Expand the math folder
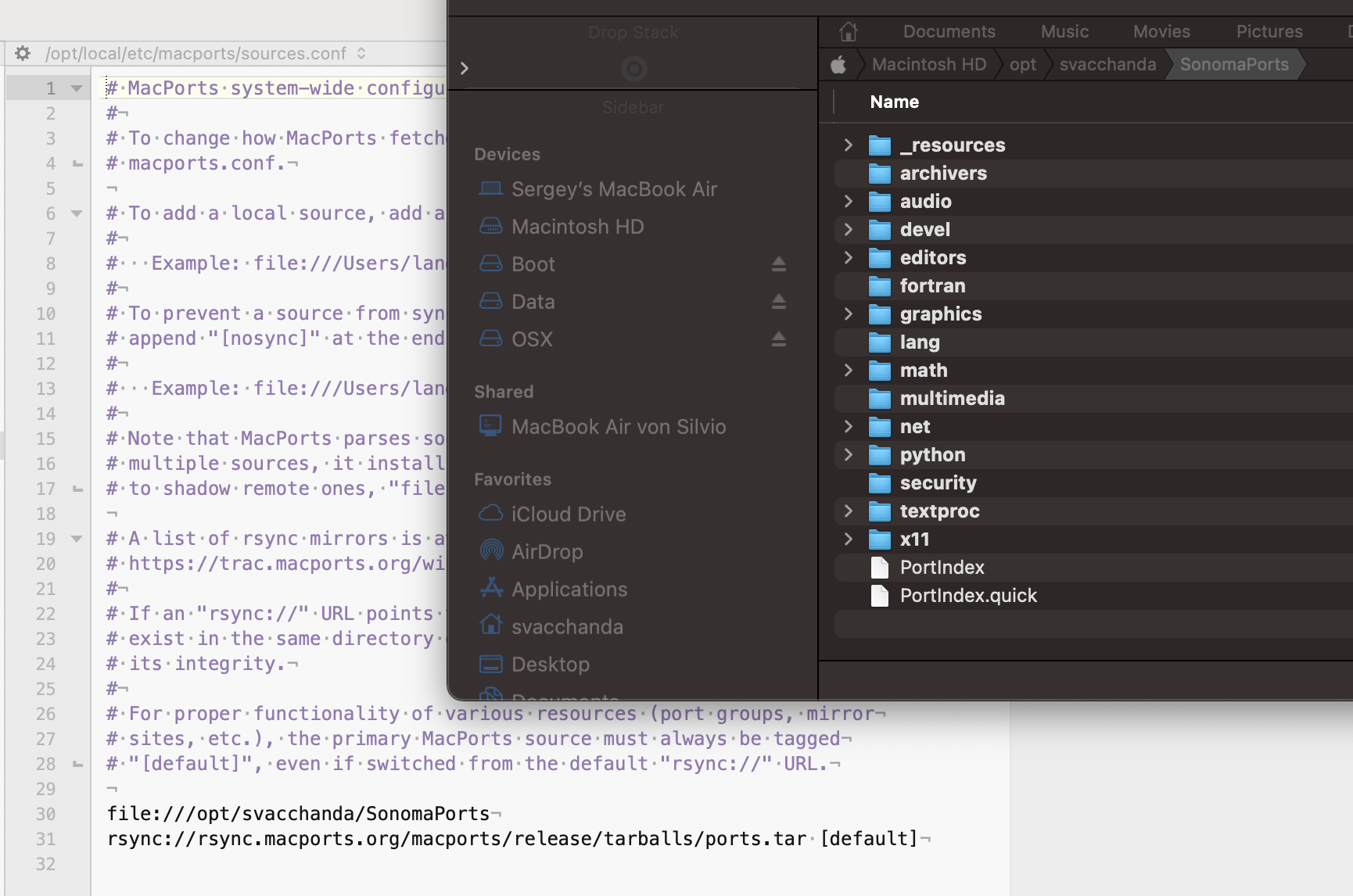Image resolution: width=1353 pixels, height=896 pixels. pyautogui.click(x=848, y=370)
